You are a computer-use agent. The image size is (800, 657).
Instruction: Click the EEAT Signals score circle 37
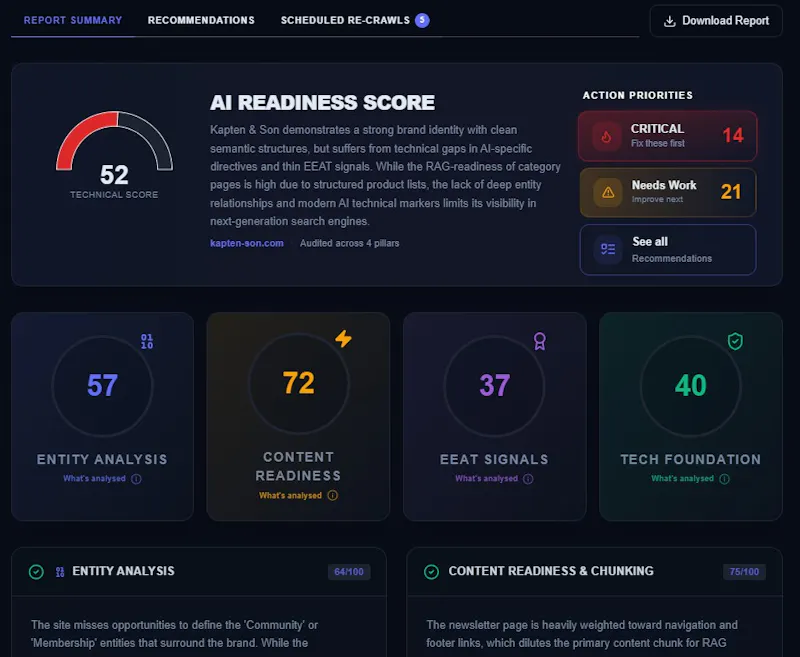click(x=494, y=386)
